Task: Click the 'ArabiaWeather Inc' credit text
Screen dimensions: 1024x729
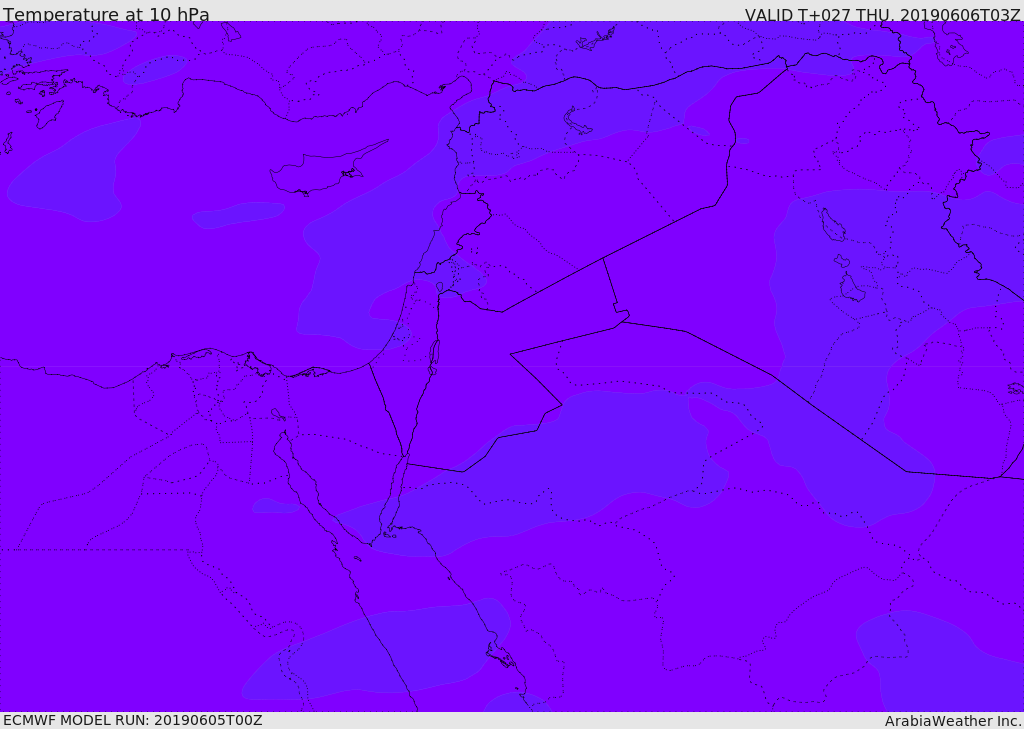Action: point(953,721)
